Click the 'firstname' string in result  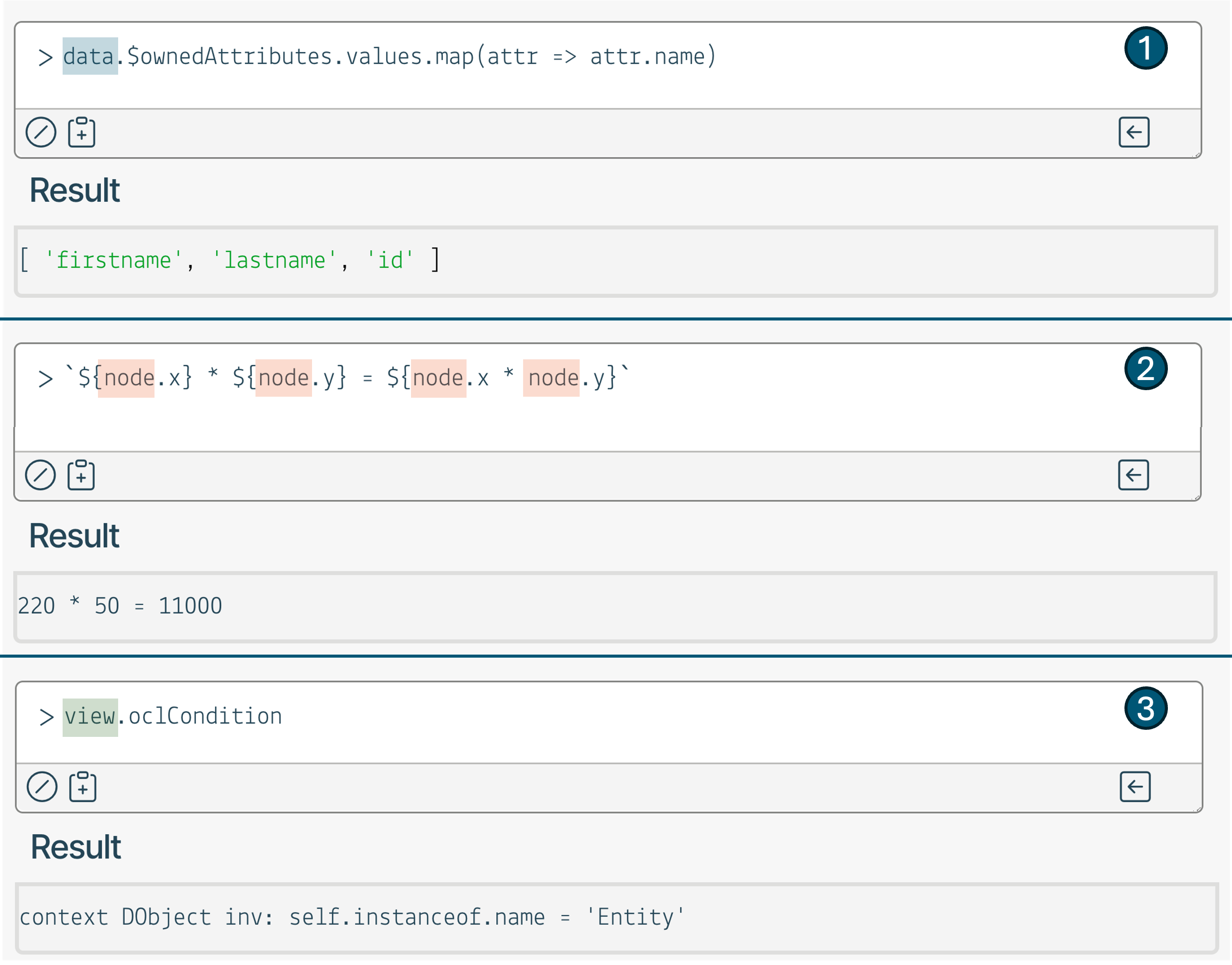(x=113, y=260)
